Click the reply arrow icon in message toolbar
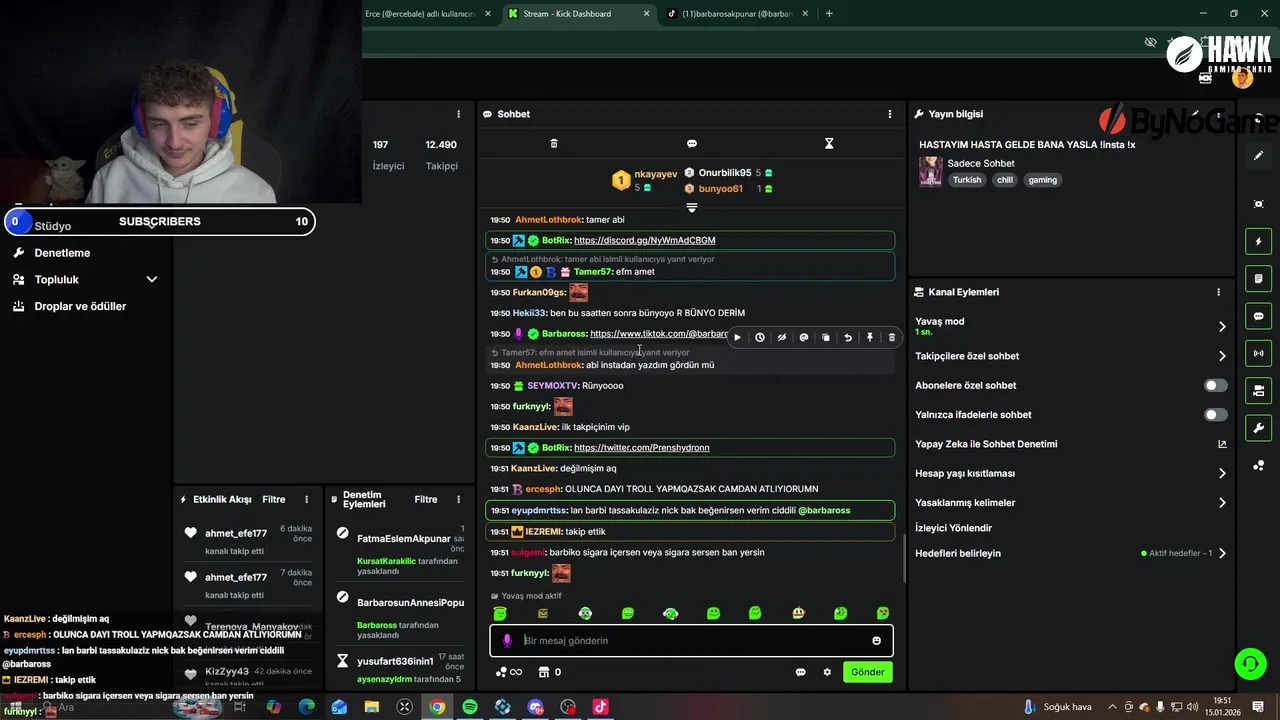Image resolution: width=1280 pixels, height=720 pixels. pyautogui.click(x=848, y=338)
